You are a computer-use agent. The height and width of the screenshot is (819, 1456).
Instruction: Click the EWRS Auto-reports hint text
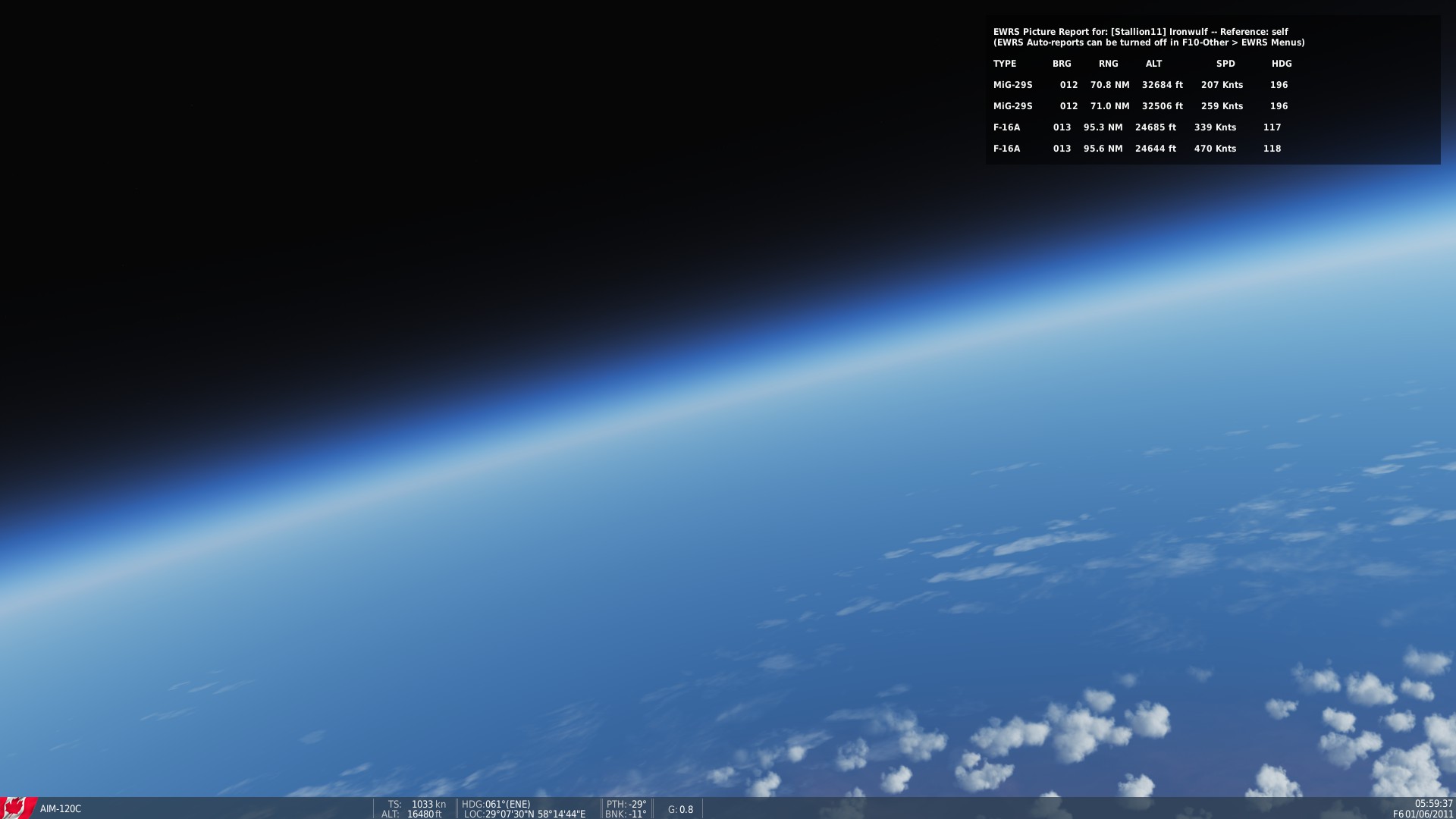tap(1149, 42)
